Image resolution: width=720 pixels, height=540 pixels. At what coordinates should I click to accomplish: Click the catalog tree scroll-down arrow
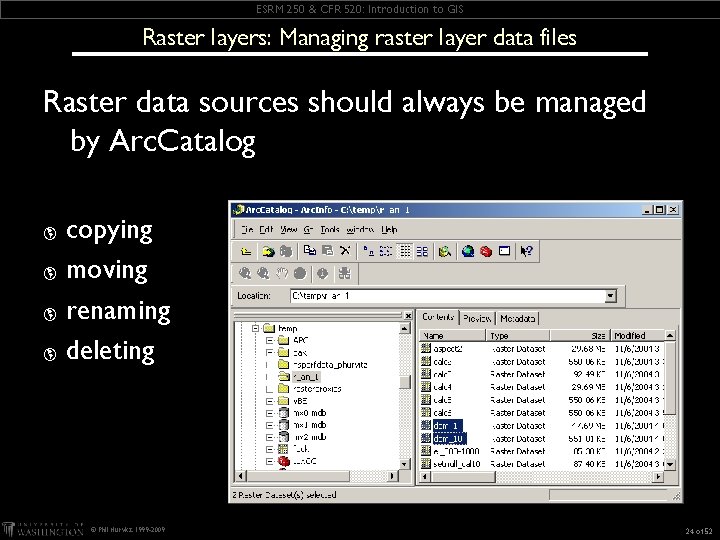404,464
